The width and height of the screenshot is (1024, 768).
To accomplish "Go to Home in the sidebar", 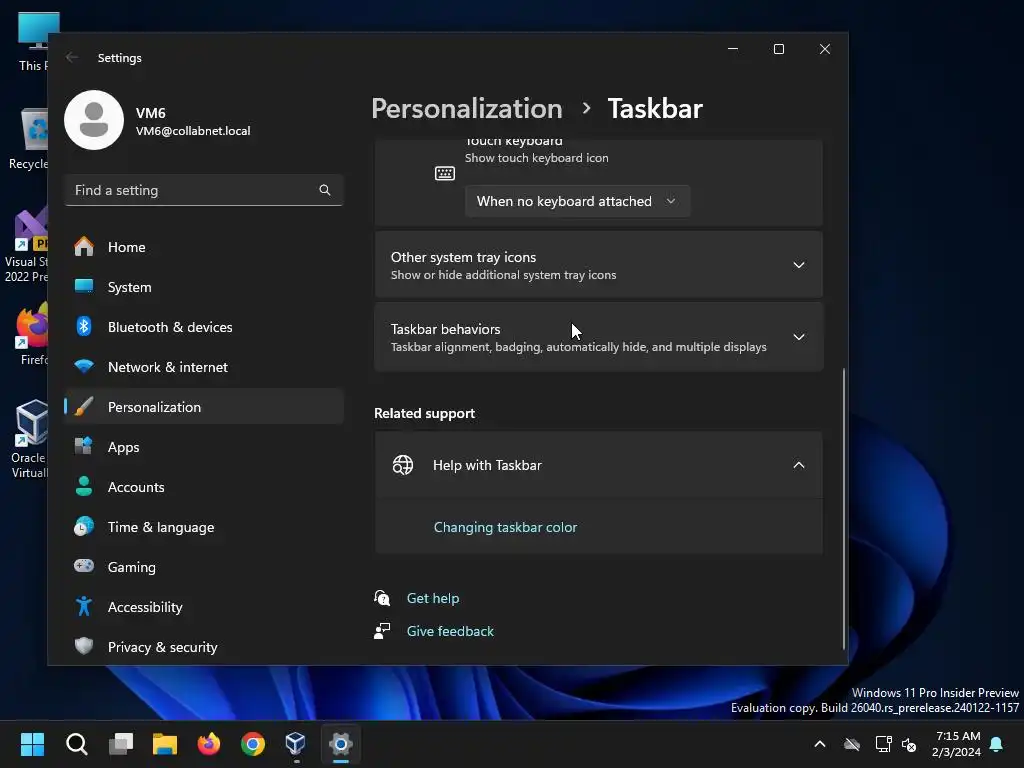I will point(204,247).
